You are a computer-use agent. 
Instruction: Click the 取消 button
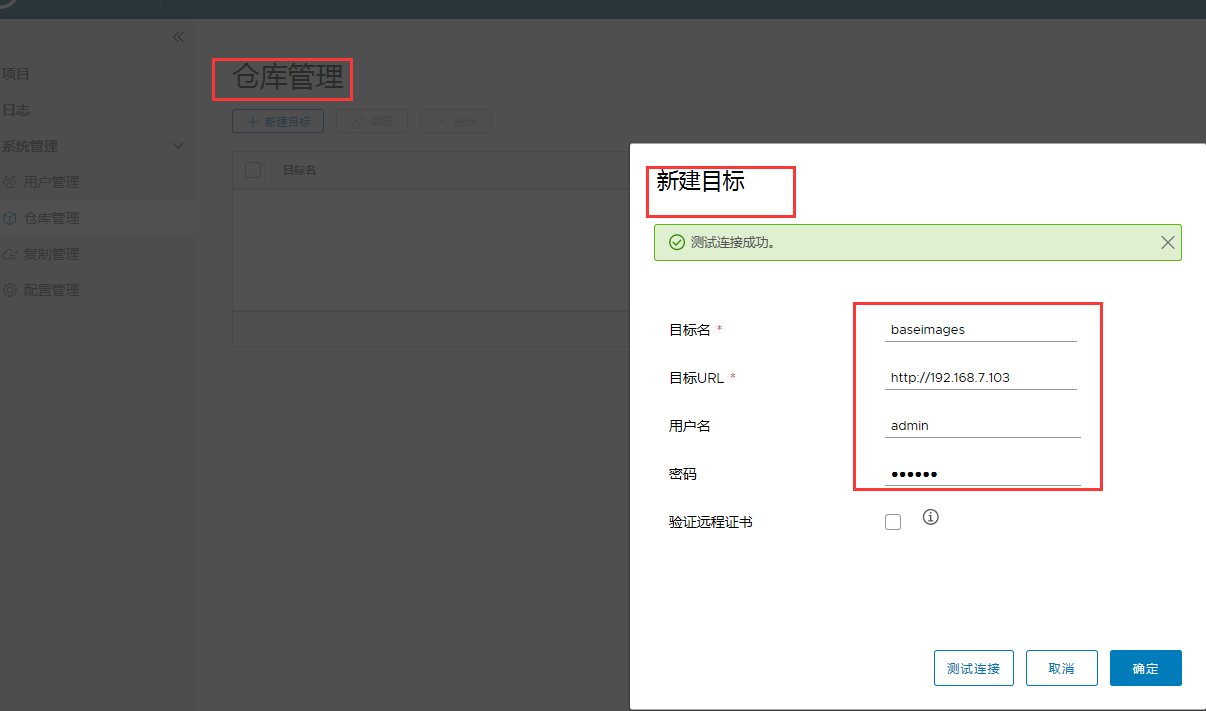[x=1062, y=668]
